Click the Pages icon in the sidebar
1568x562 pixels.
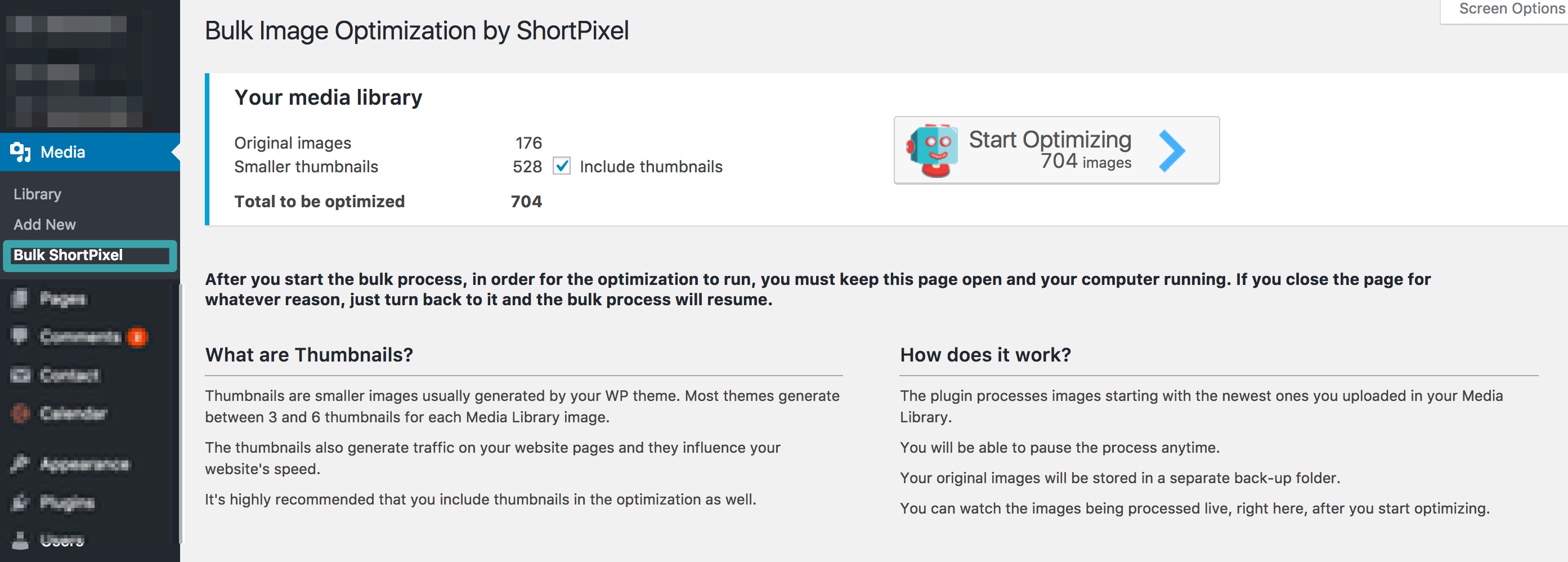(20, 298)
